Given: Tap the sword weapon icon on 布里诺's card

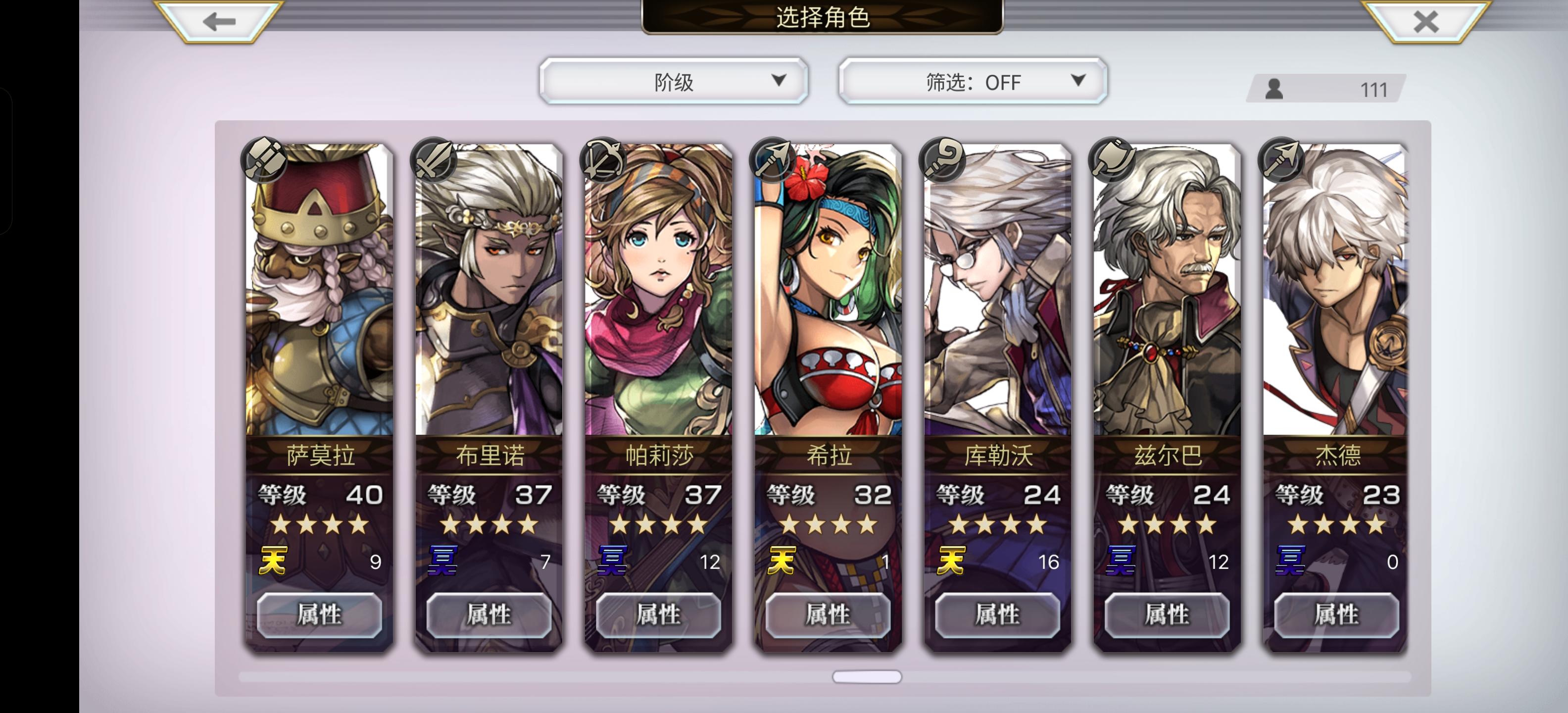Looking at the screenshot, I should pyautogui.click(x=434, y=160).
